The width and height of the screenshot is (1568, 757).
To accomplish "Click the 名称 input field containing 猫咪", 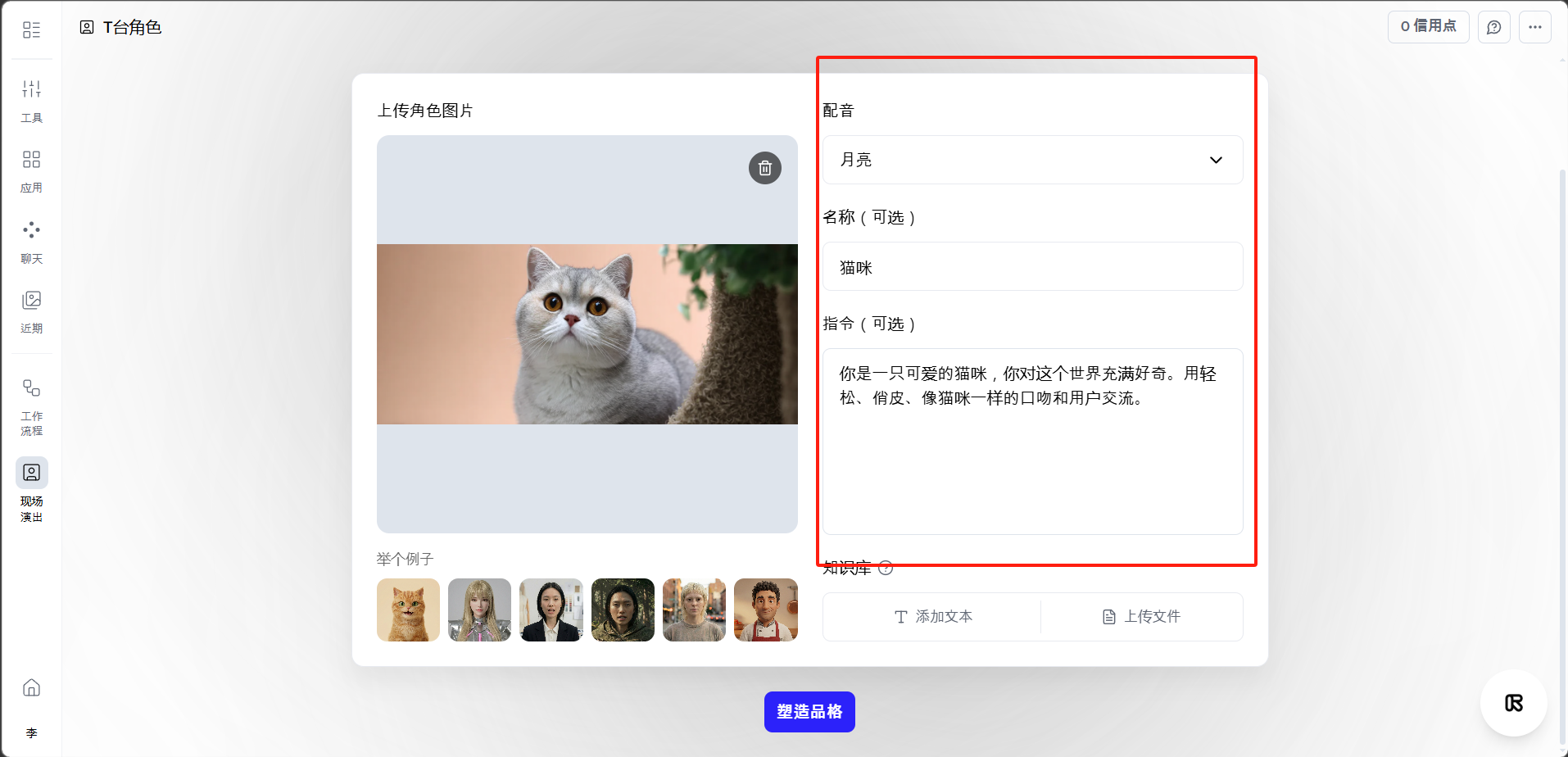I will 1032,267.
